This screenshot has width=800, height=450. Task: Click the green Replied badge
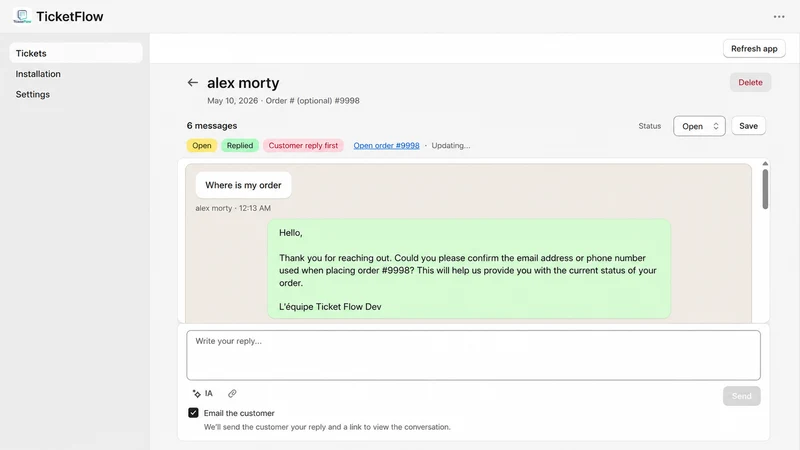click(x=240, y=145)
